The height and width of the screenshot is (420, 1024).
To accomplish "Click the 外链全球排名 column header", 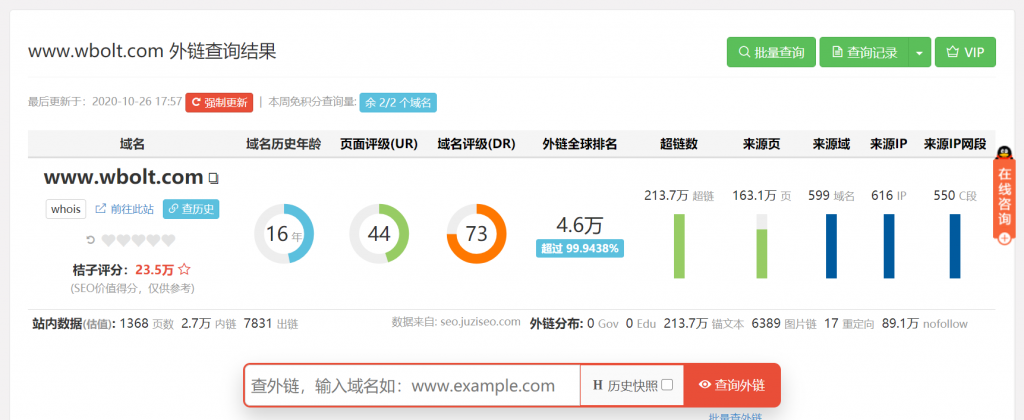I will [579, 144].
